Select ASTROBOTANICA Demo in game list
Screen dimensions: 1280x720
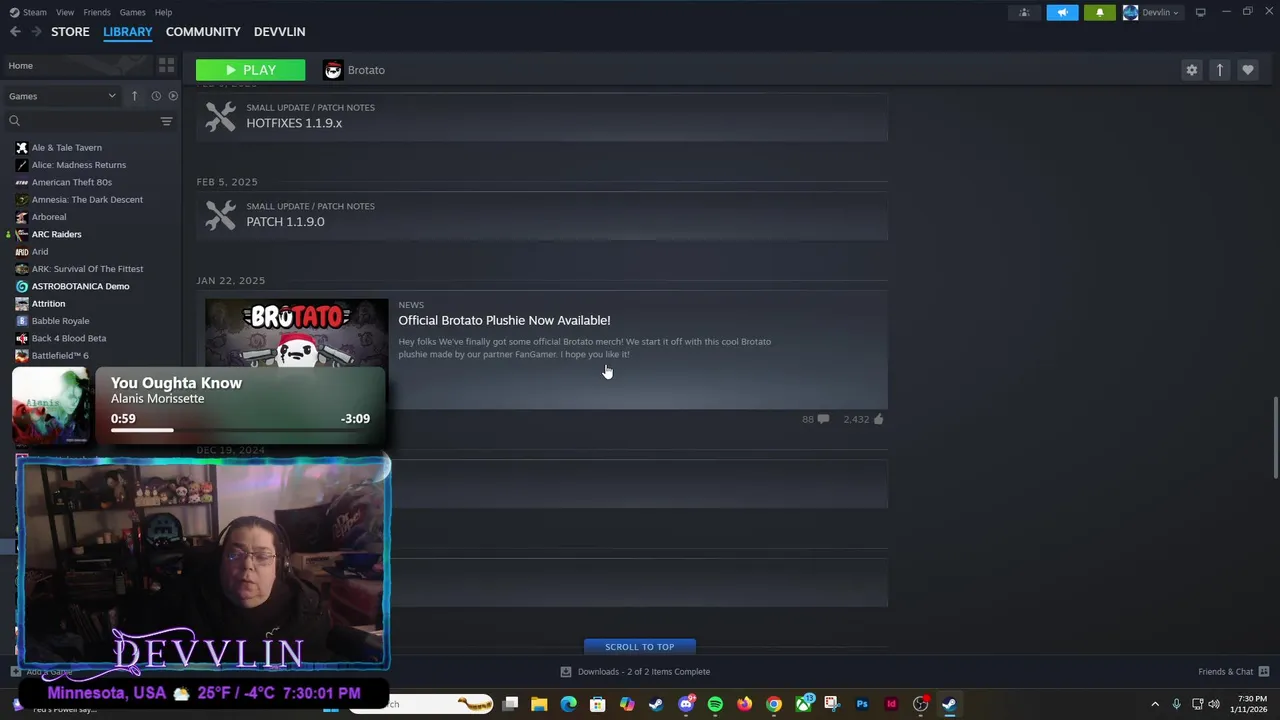pyautogui.click(x=80, y=286)
